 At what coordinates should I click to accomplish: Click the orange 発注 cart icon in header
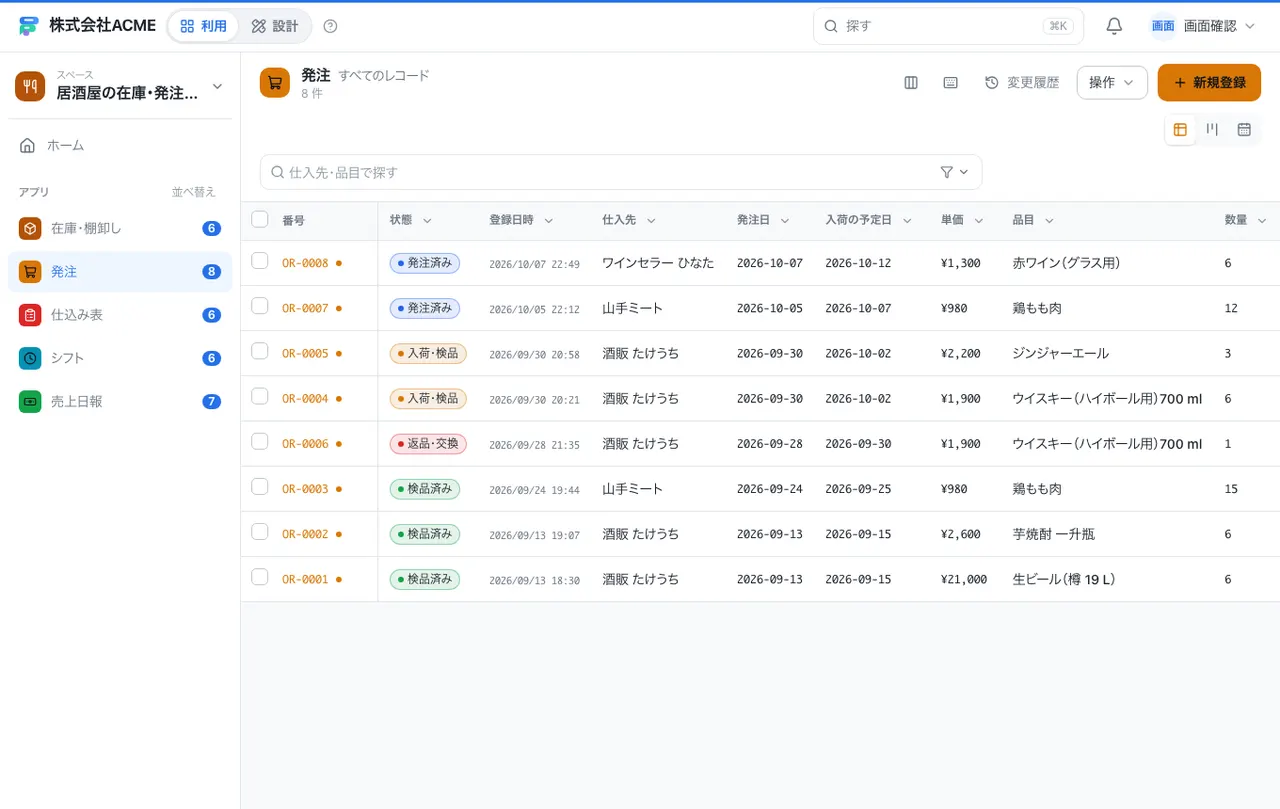[275, 83]
